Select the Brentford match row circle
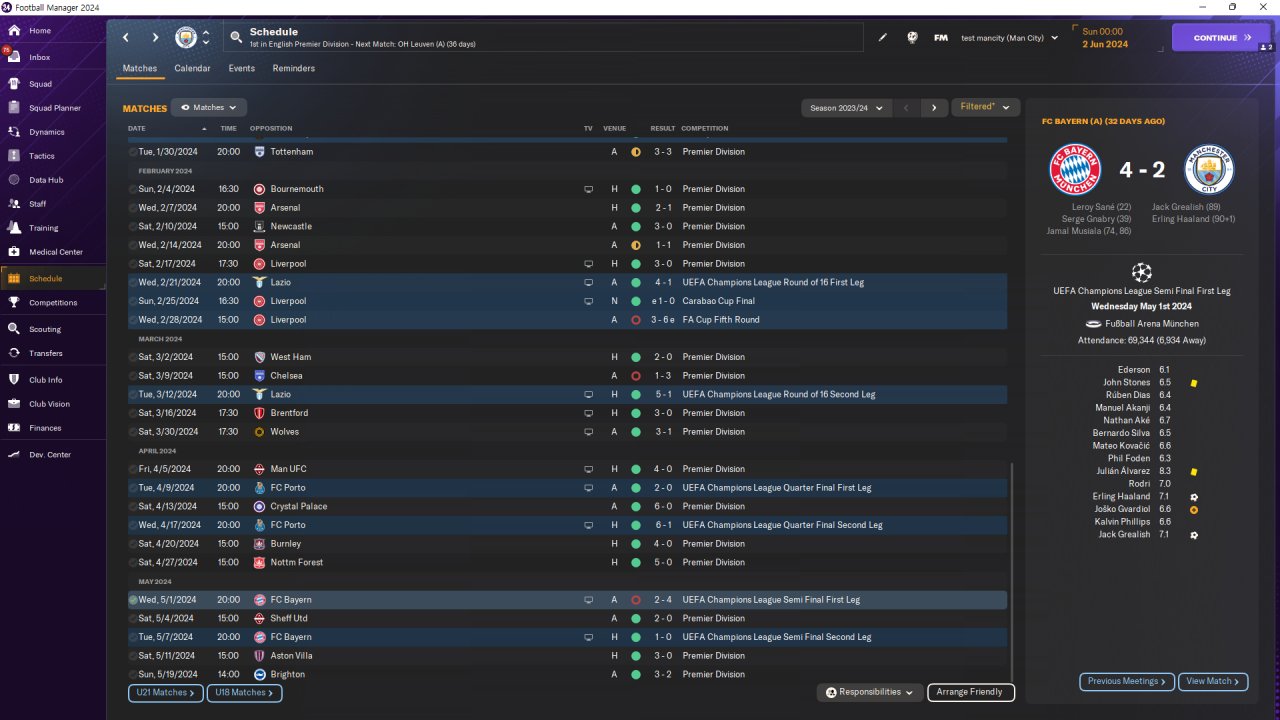Viewport: 1280px width, 720px height. [x=133, y=413]
